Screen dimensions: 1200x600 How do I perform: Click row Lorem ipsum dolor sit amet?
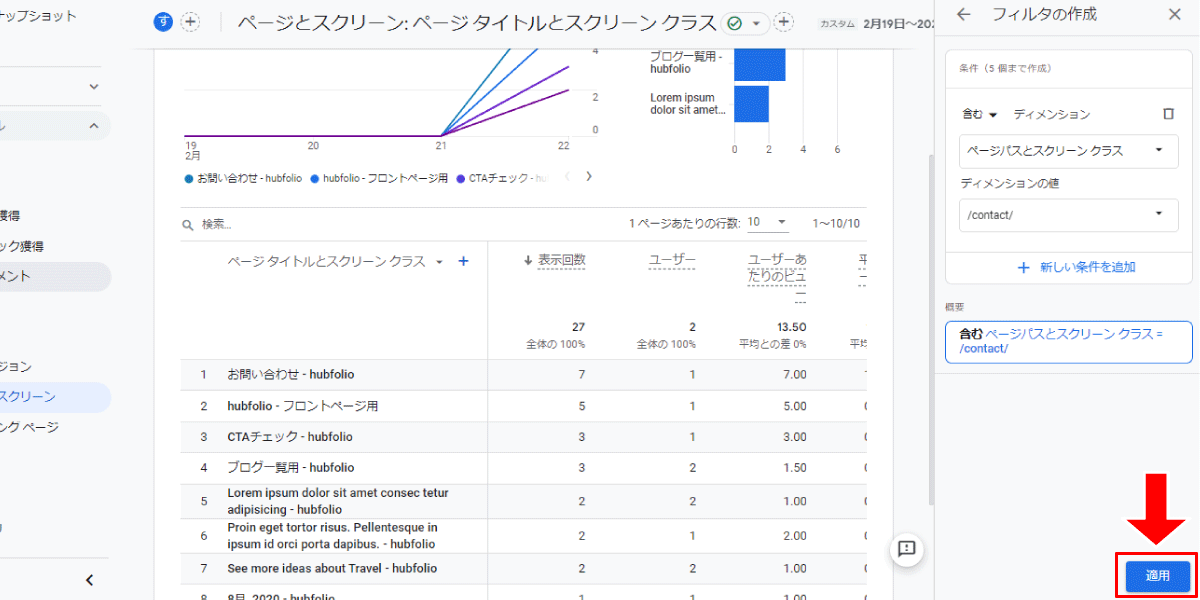523,501
